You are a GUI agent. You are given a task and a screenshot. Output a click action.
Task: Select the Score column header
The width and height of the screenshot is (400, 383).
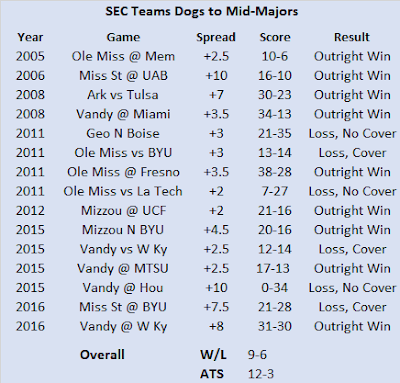coord(275,37)
